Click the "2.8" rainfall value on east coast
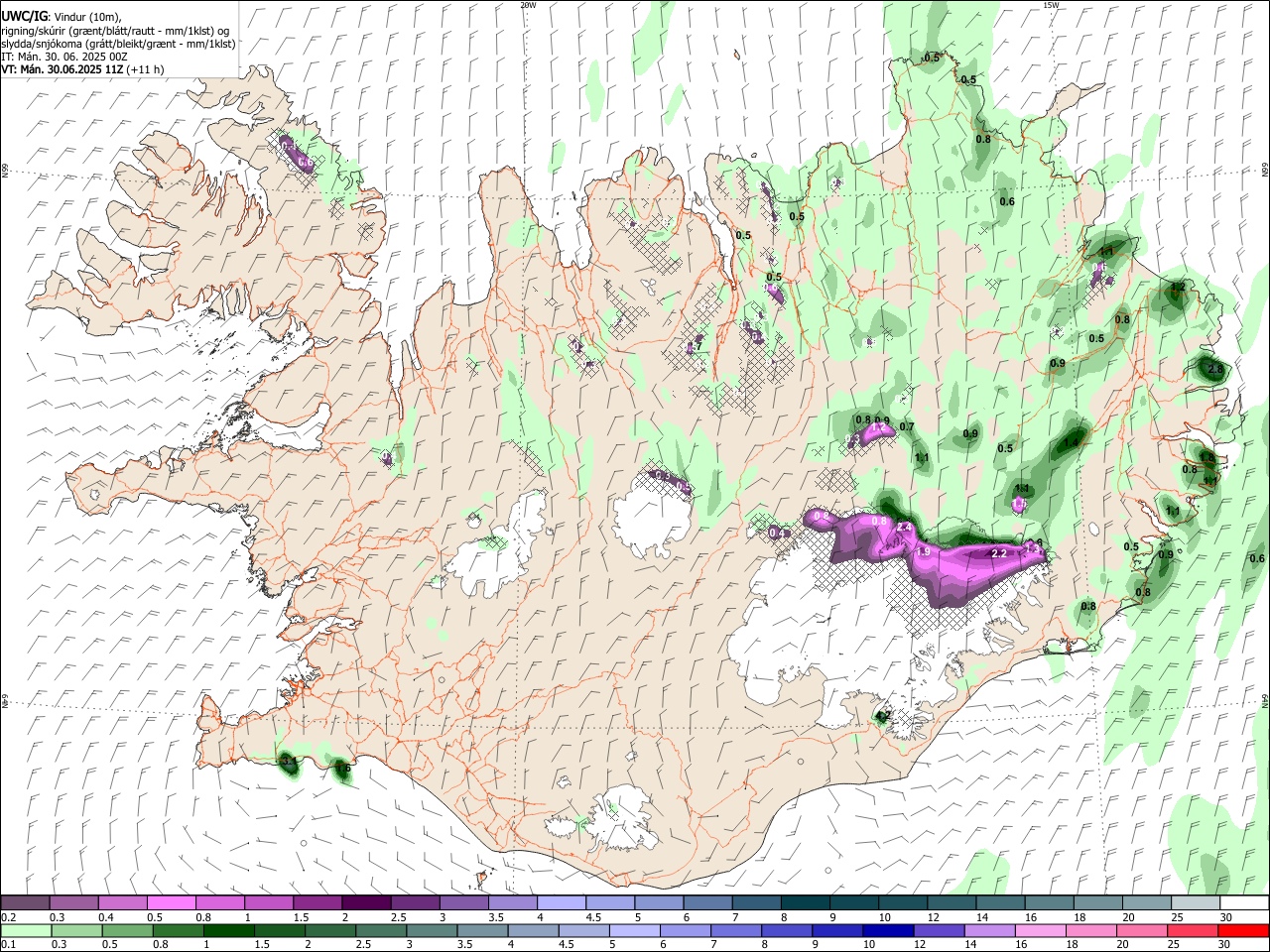 point(1215,369)
